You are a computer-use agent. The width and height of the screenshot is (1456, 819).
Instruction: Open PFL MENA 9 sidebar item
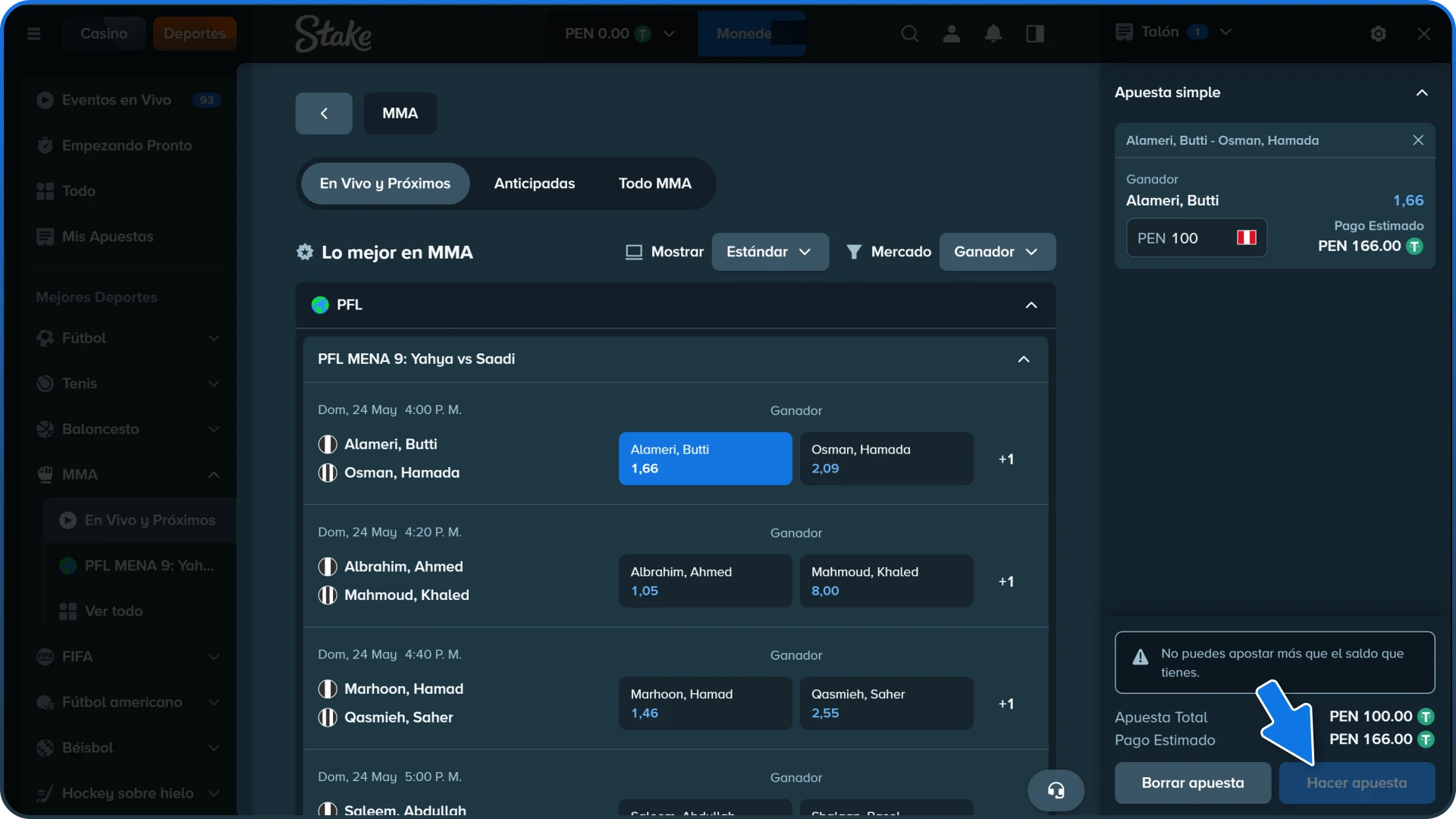(x=140, y=566)
